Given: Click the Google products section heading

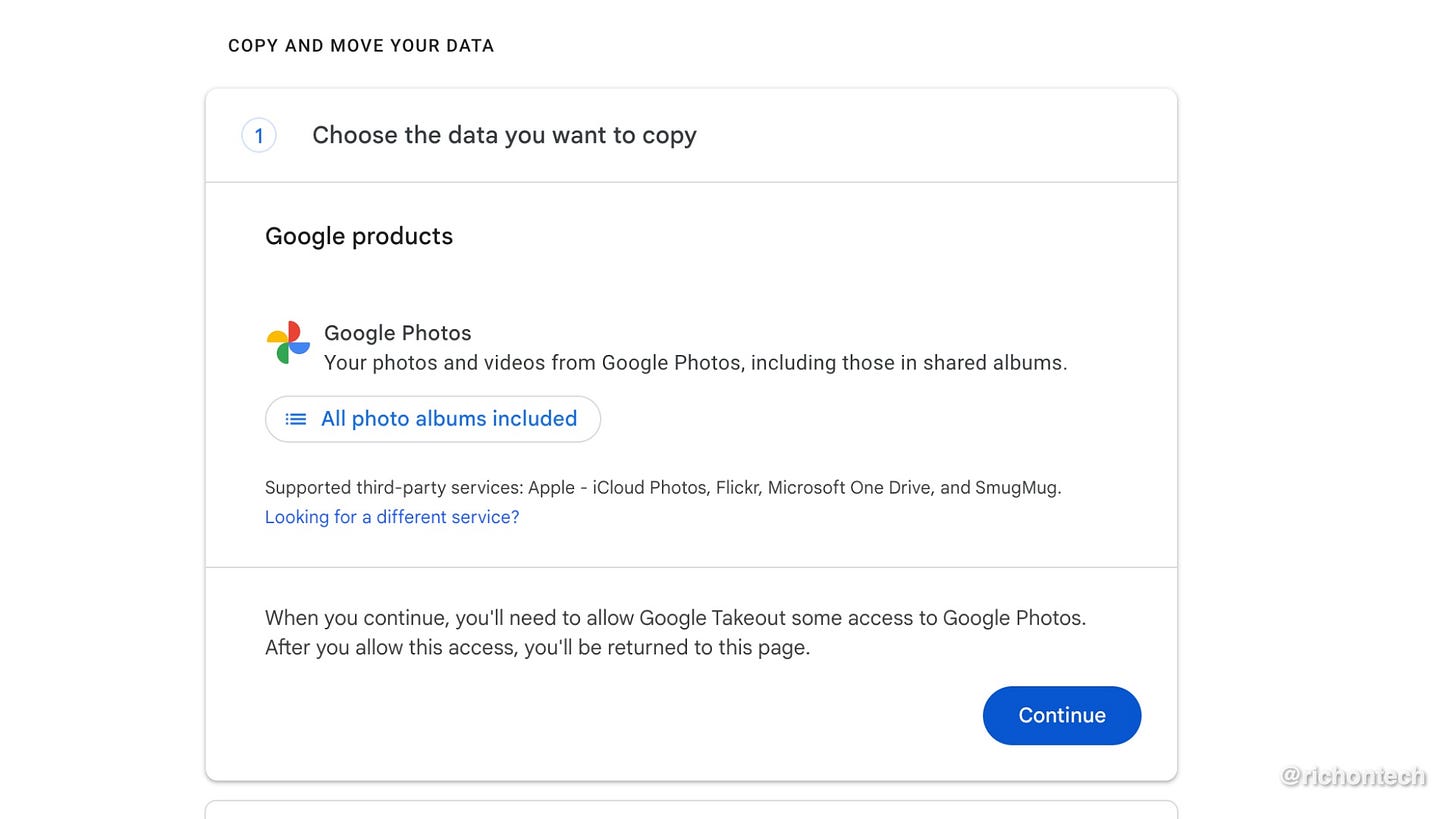Looking at the screenshot, I should [x=359, y=236].
